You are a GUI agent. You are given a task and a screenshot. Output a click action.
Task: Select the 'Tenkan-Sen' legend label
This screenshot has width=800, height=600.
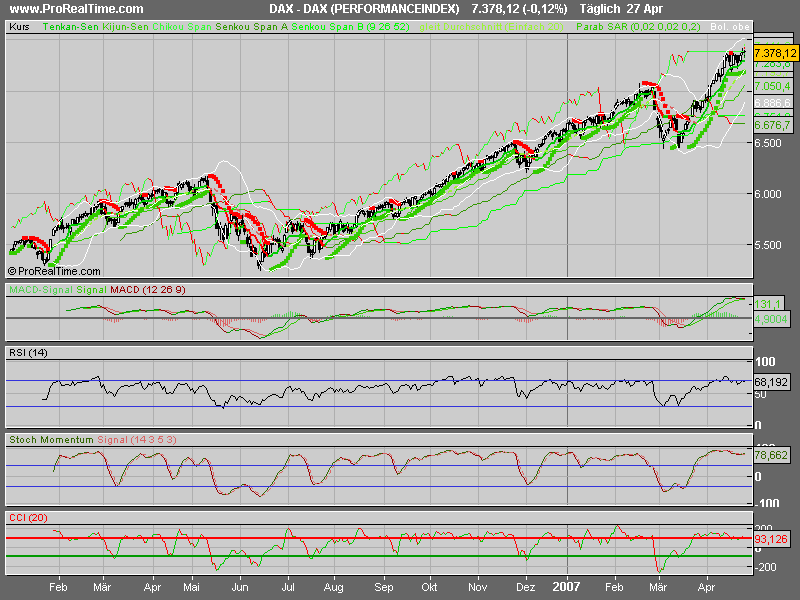click(x=71, y=27)
